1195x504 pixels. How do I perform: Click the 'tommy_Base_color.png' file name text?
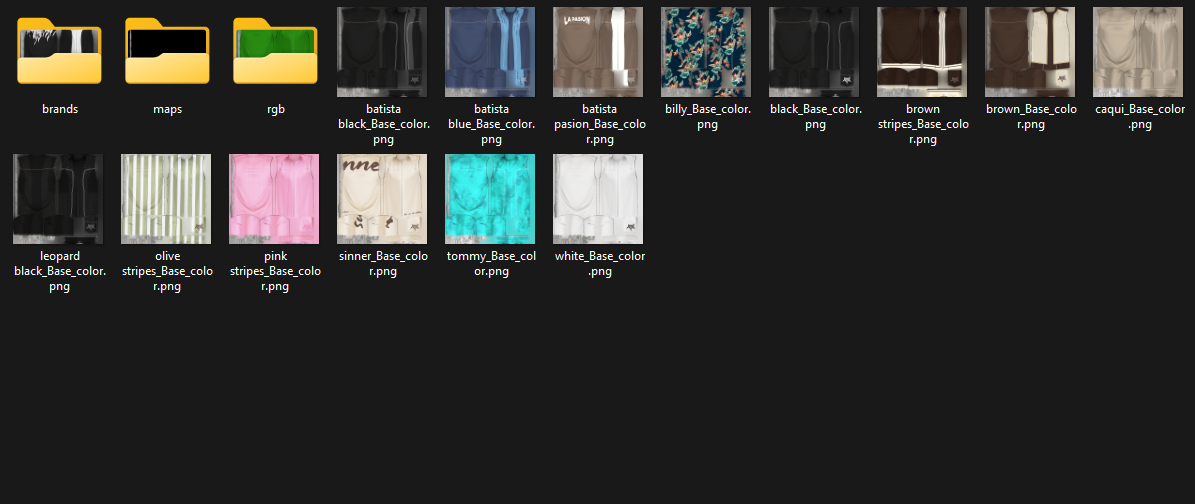[x=490, y=264]
